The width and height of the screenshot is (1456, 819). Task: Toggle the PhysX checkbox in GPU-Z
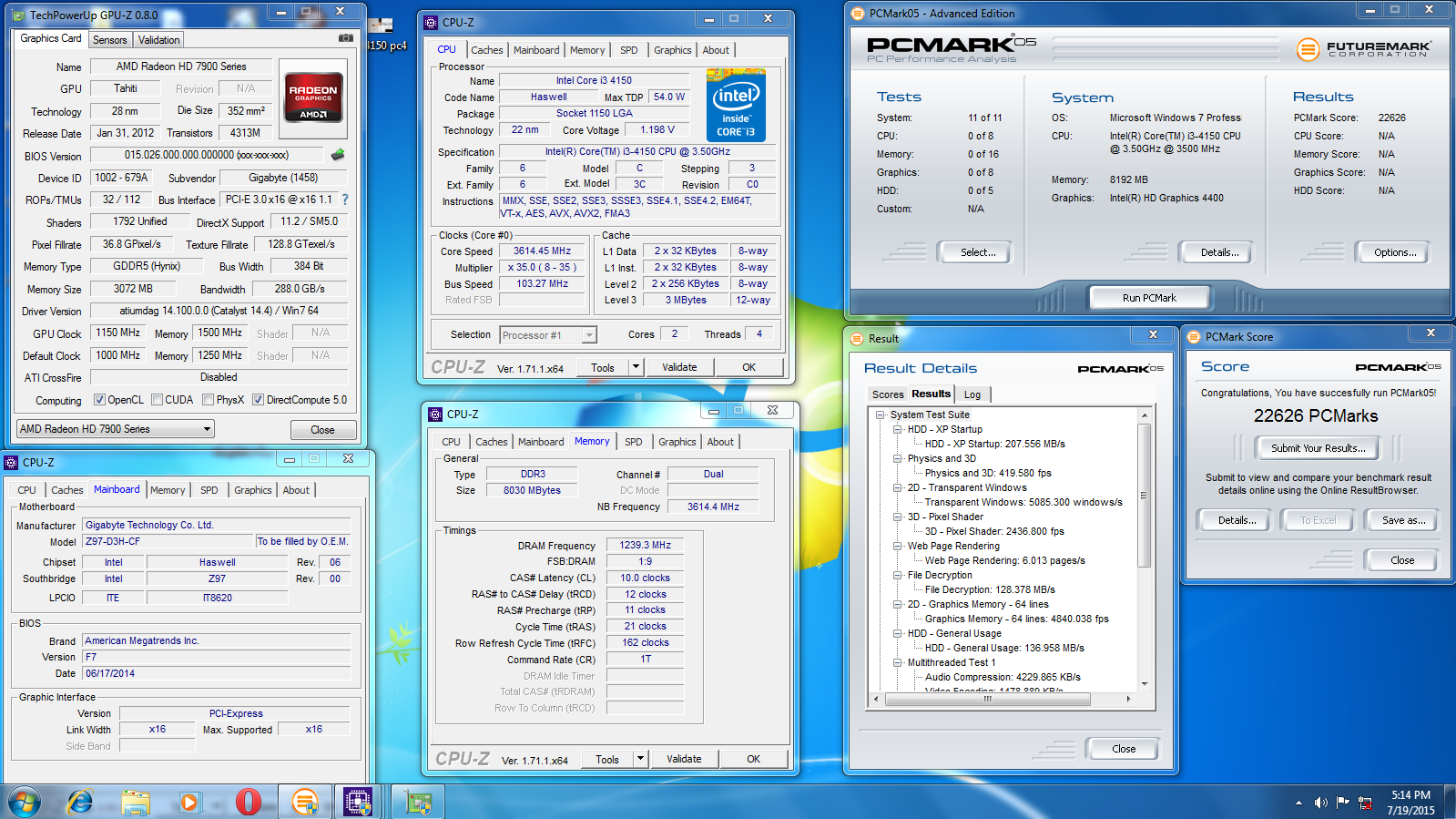coord(209,400)
